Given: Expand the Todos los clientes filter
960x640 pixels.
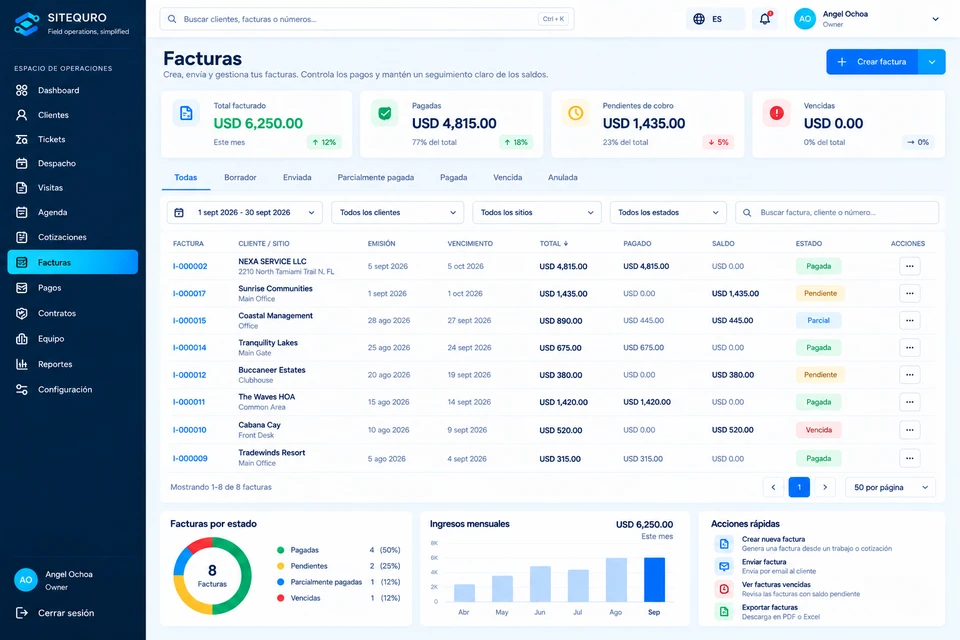Looking at the screenshot, I should pyautogui.click(x=397, y=213).
